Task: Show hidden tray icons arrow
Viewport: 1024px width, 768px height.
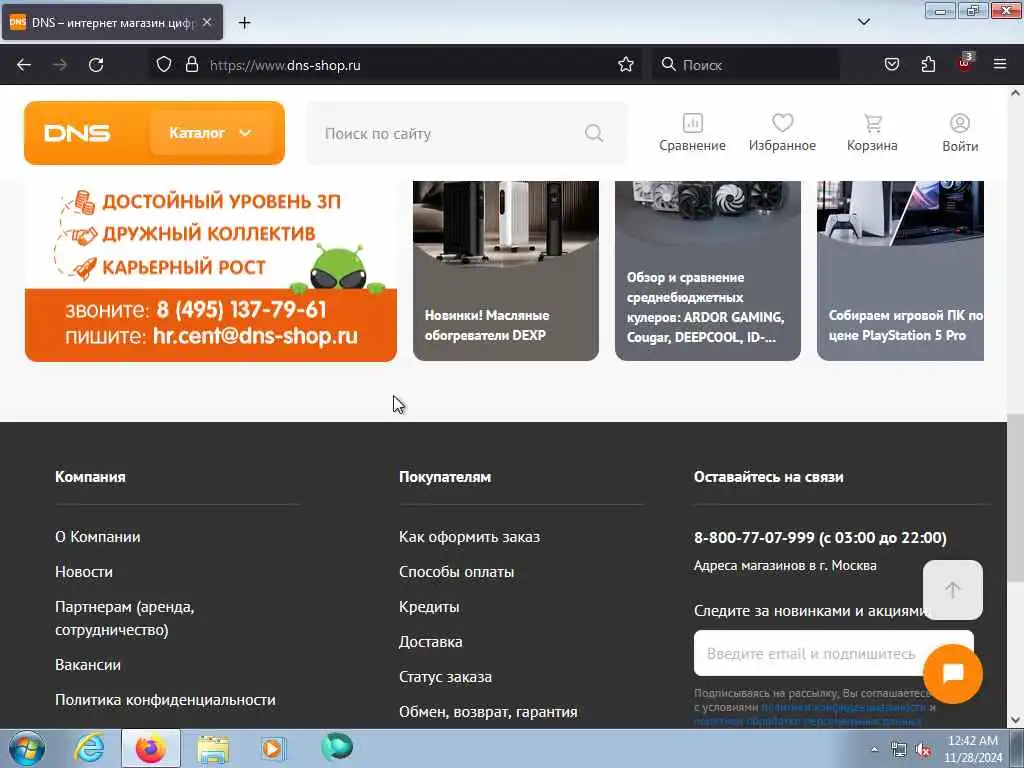Action: [x=874, y=750]
